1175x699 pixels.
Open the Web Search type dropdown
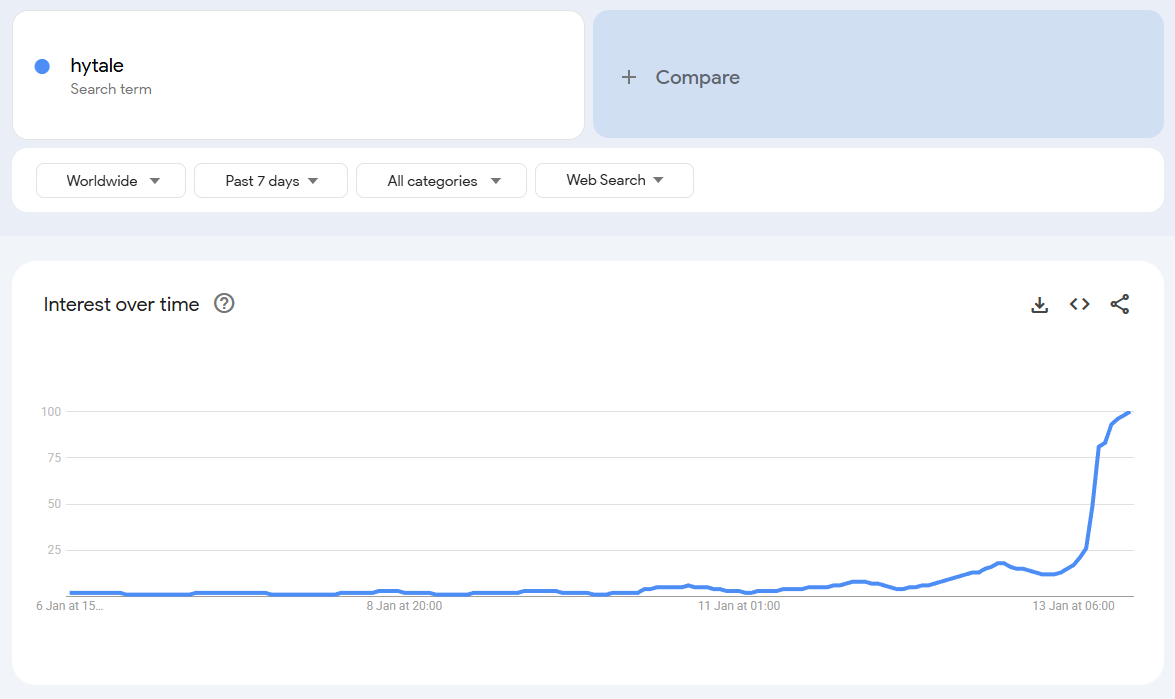point(614,180)
